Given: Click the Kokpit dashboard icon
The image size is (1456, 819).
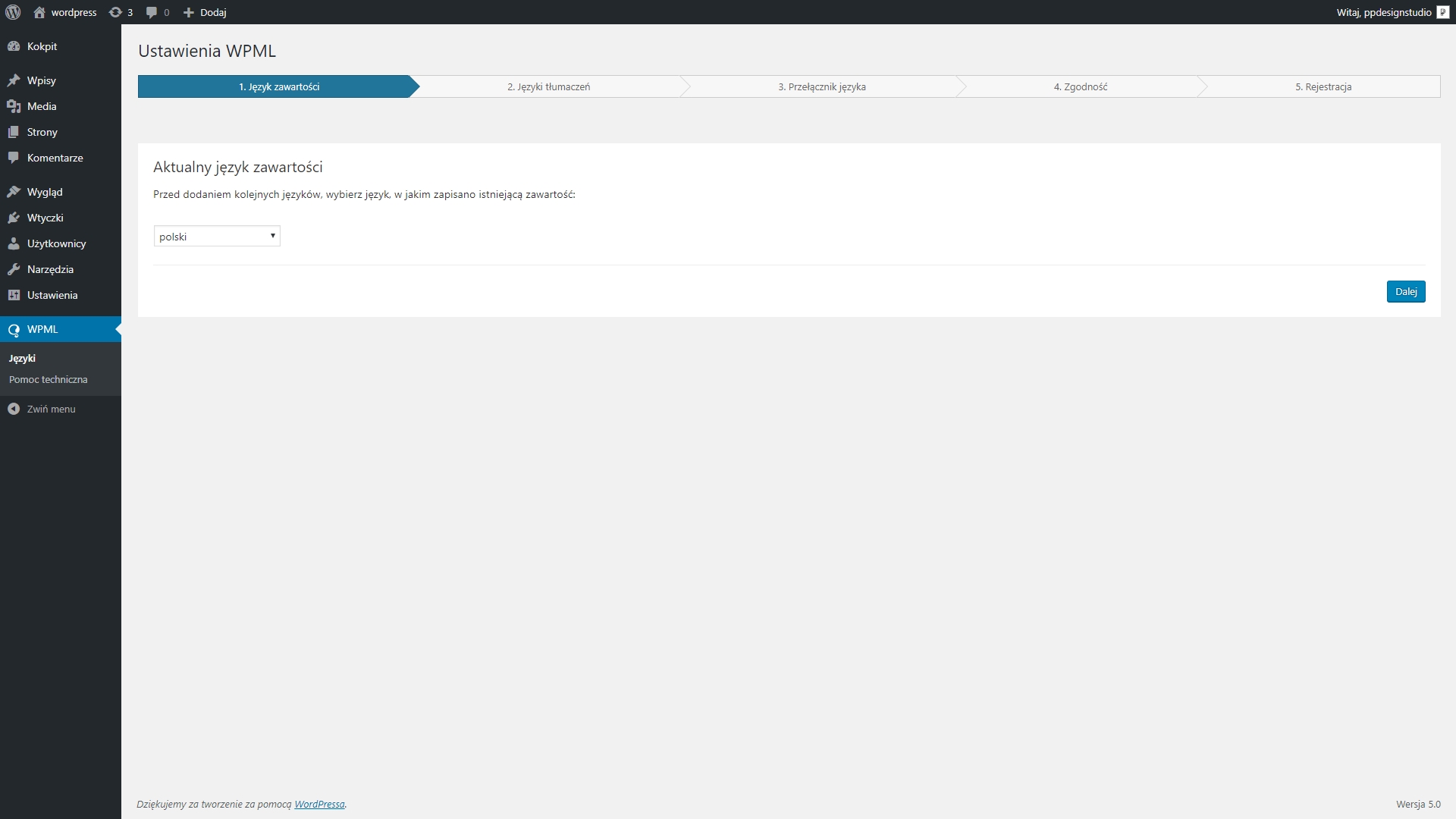Looking at the screenshot, I should coord(14,46).
